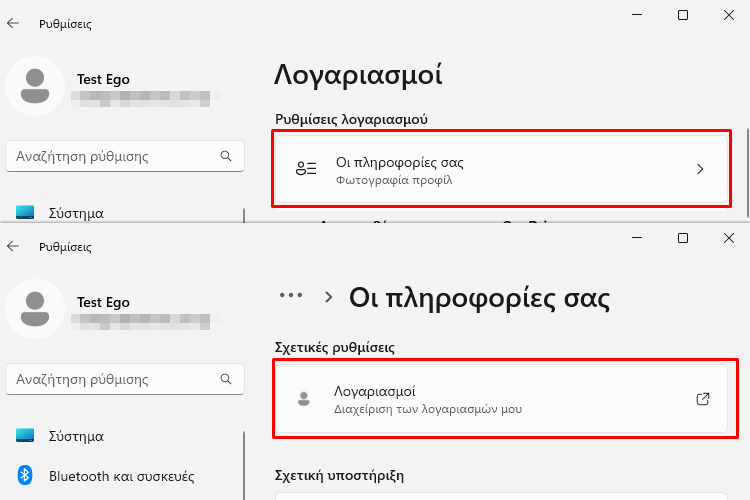Click Αναζήτηση ρύθμισης field in the Λογαριασμοί page window
Image resolution: width=750 pixels, height=500 pixels.
[x=125, y=156]
